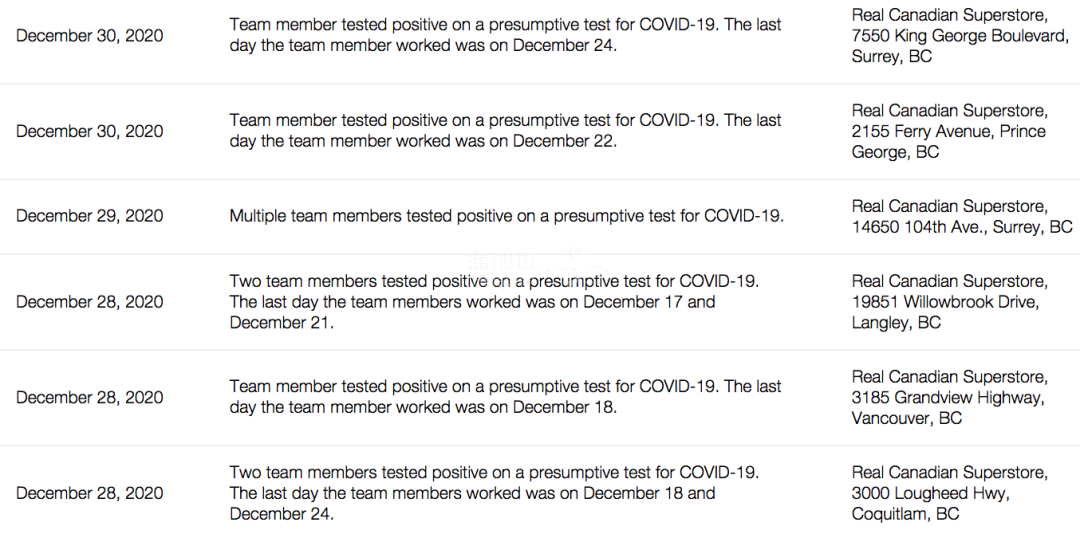Click the December 28 date in the Coquitlam row
The width and height of the screenshot is (1080, 534).
(x=89, y=493)
